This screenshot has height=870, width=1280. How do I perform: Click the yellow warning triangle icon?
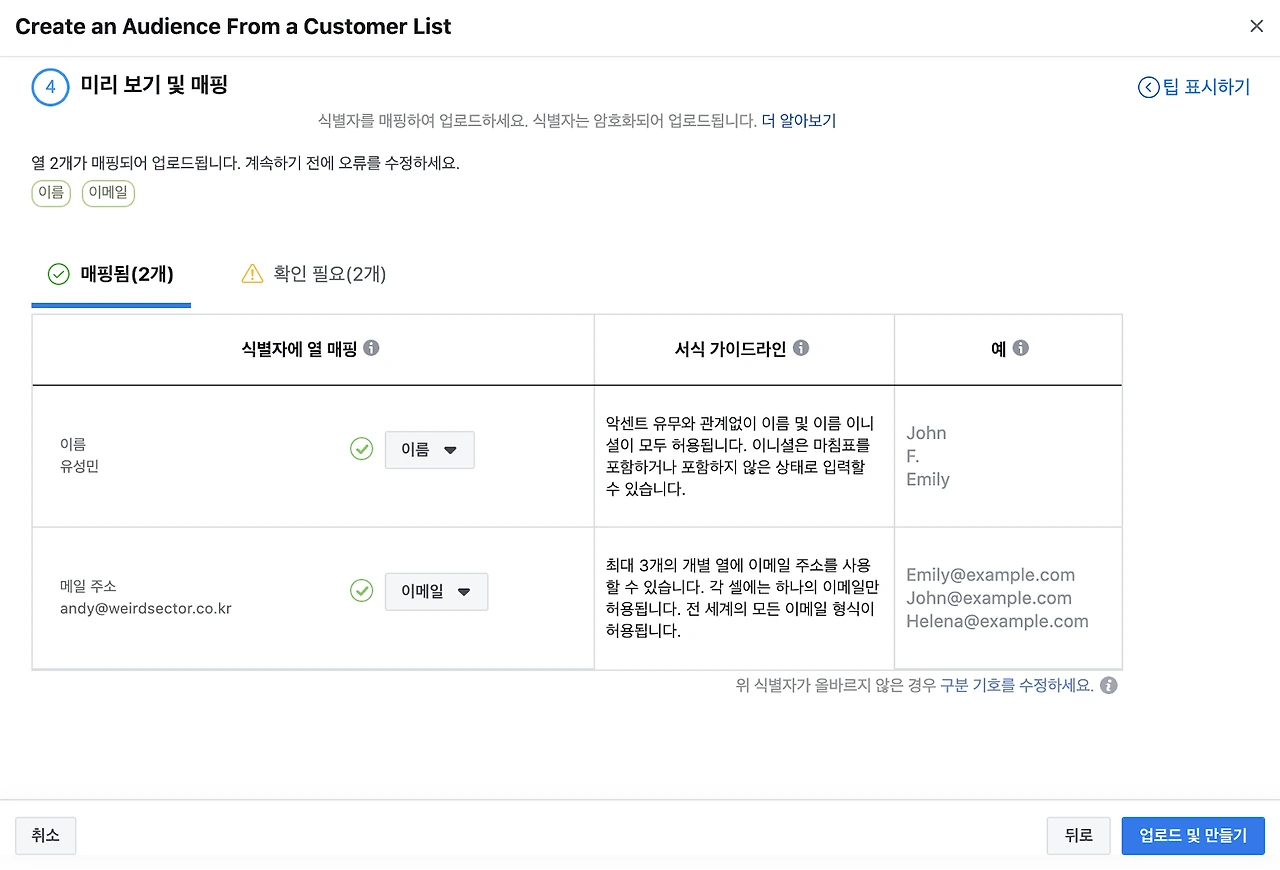pyautogui.click(x=252, y=274)
